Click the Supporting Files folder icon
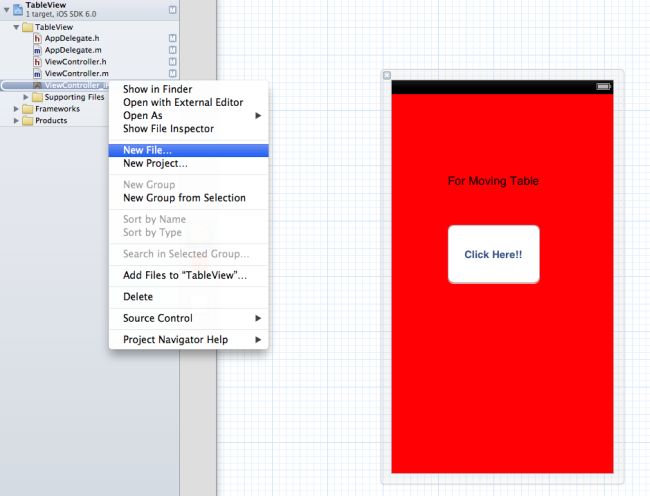The height and width of the screenshot is (496, 650). [37, 97]
